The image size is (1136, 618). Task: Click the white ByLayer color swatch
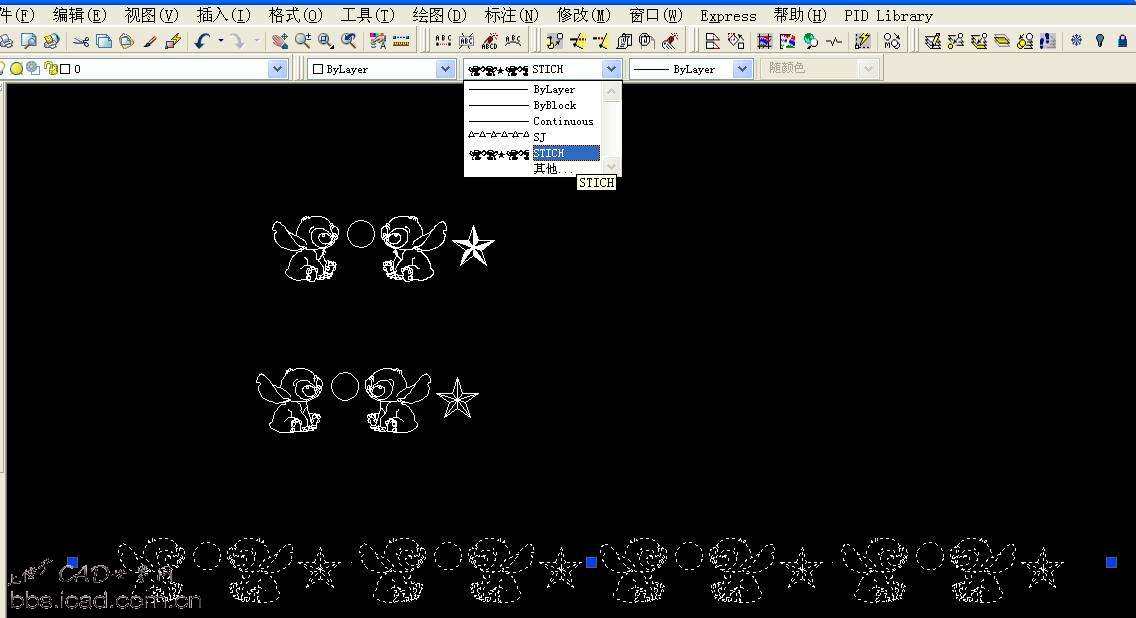317,69
